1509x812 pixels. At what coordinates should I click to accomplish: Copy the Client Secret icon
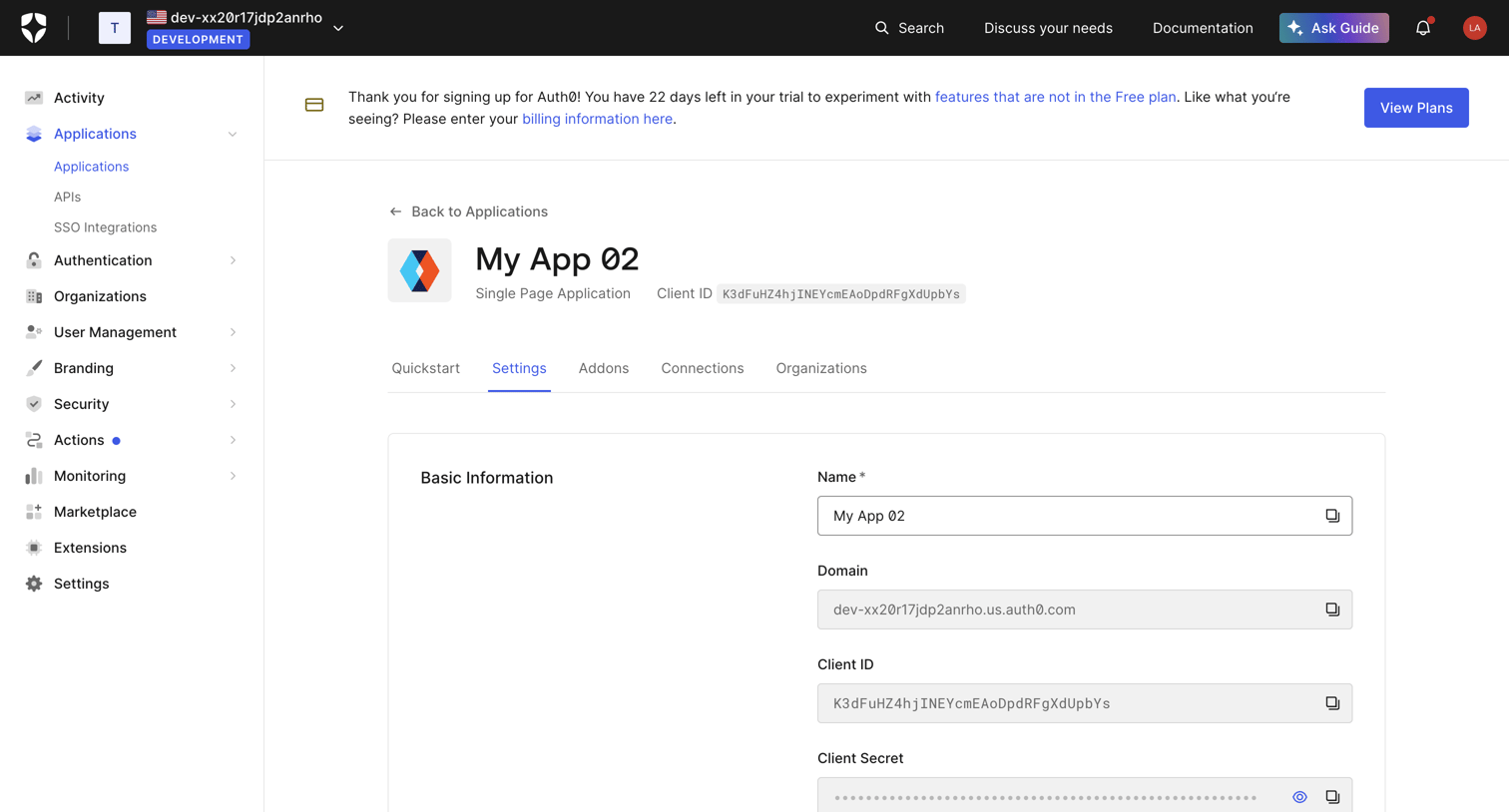tap(1332, 797)
